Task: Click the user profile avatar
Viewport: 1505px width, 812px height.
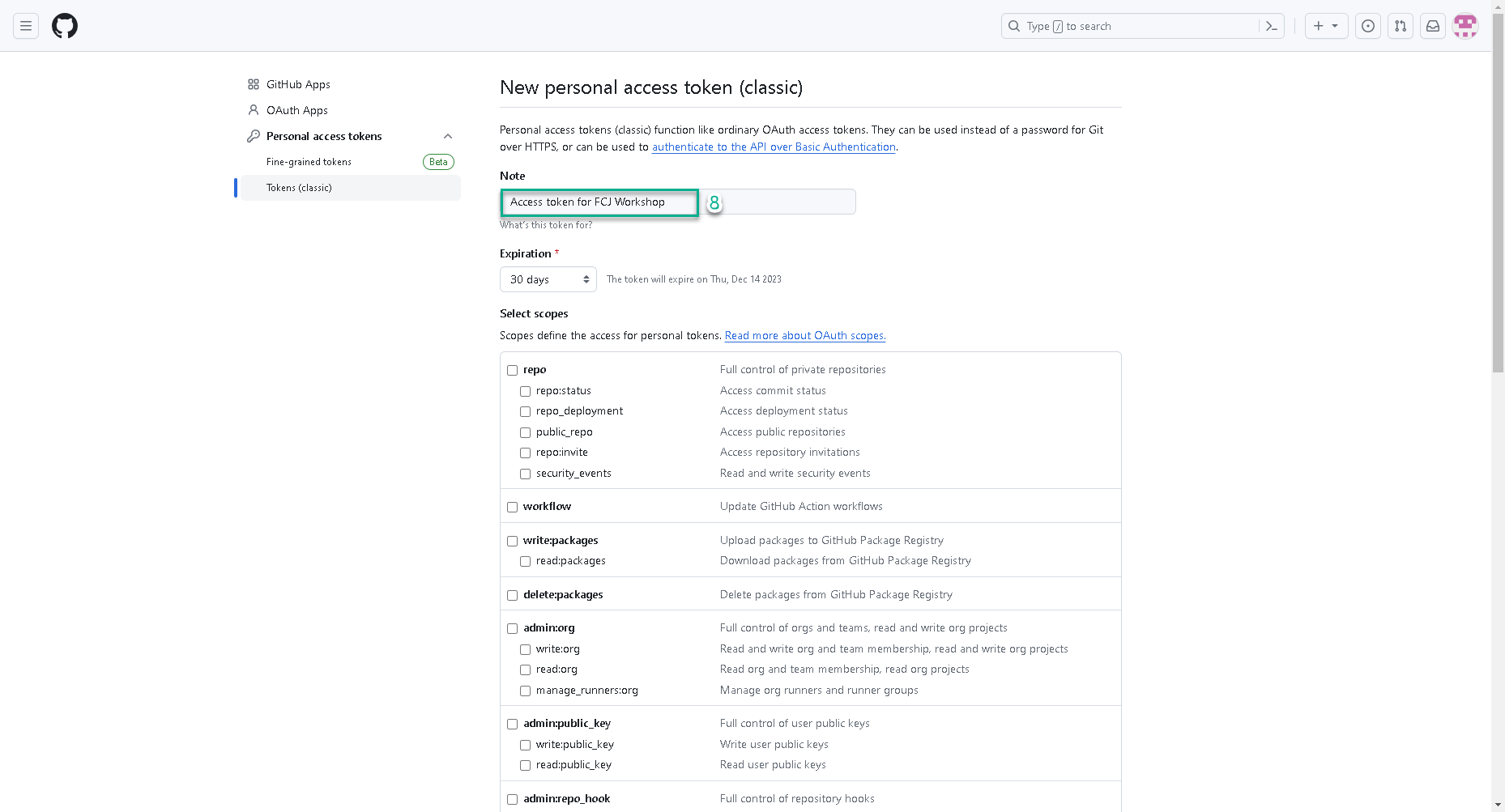Action: tap(1465, 26)
